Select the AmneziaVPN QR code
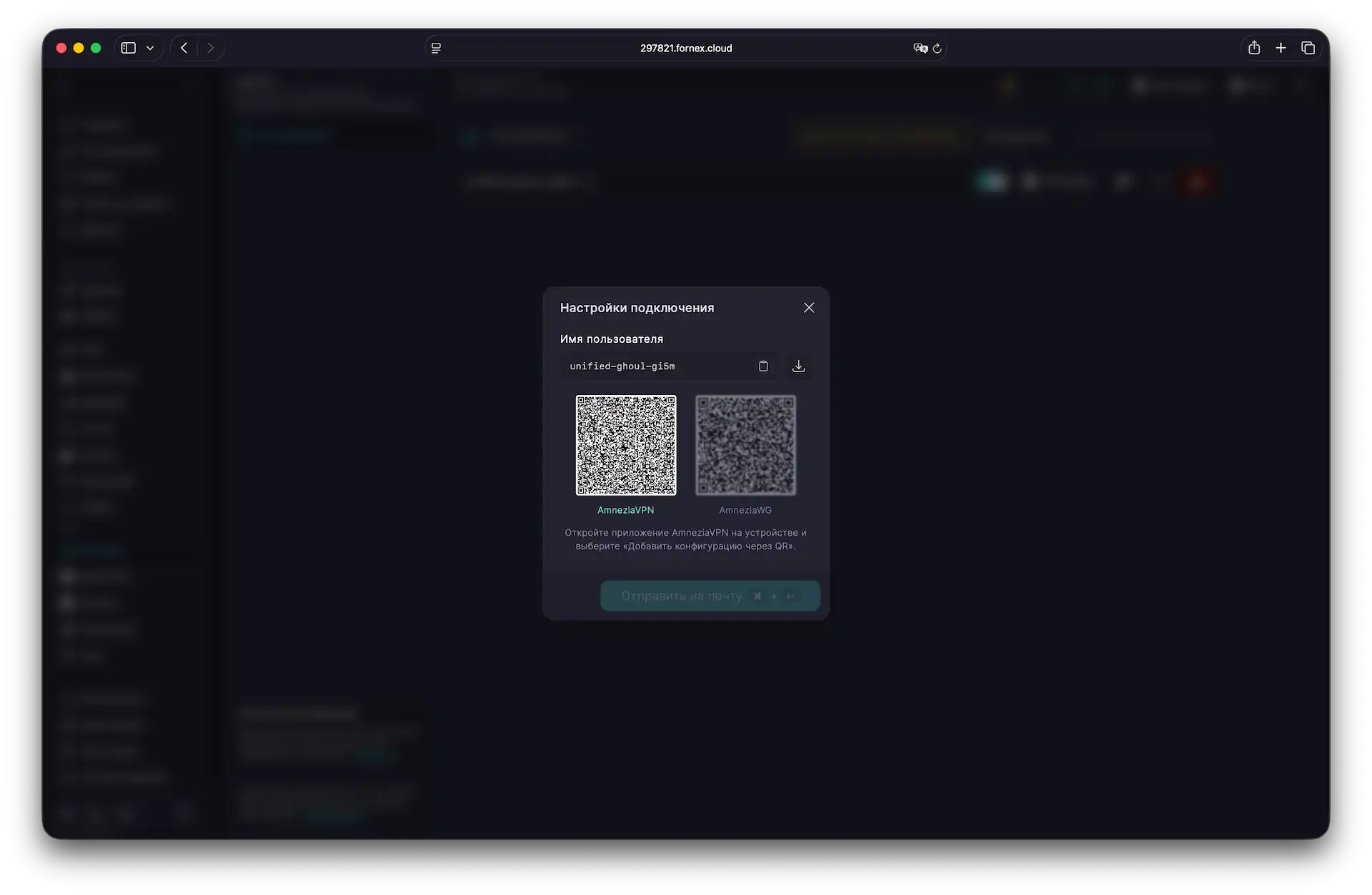The image size is (1372, 895). tap(625, 445)
